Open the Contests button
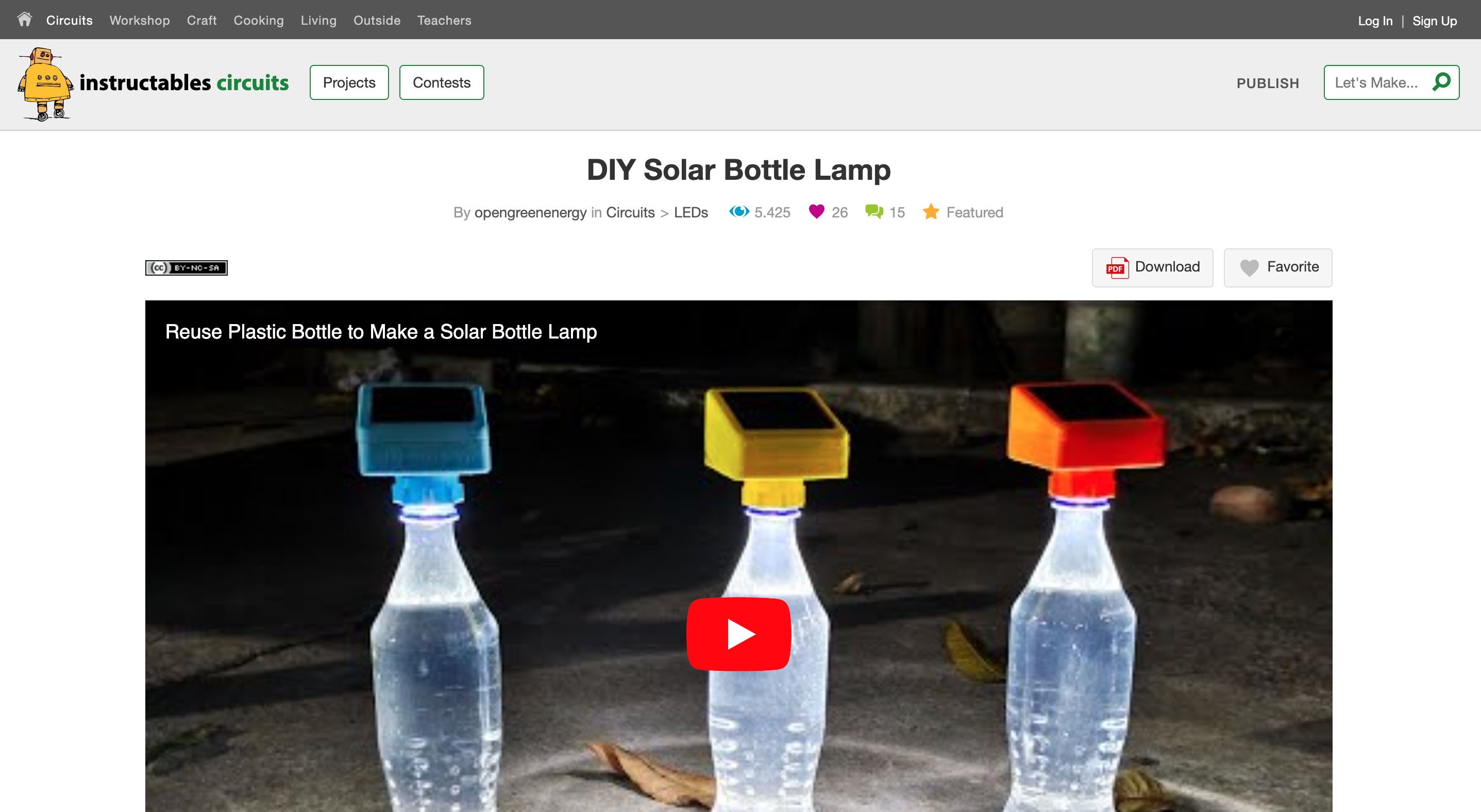This screenshot has height=812, width=1481. point(442,83)
